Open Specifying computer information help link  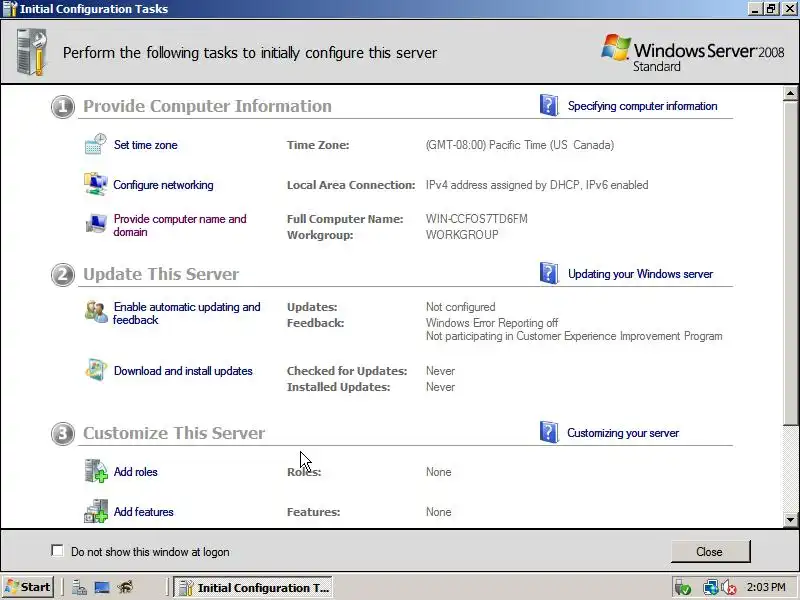click(x=642, y=106)
